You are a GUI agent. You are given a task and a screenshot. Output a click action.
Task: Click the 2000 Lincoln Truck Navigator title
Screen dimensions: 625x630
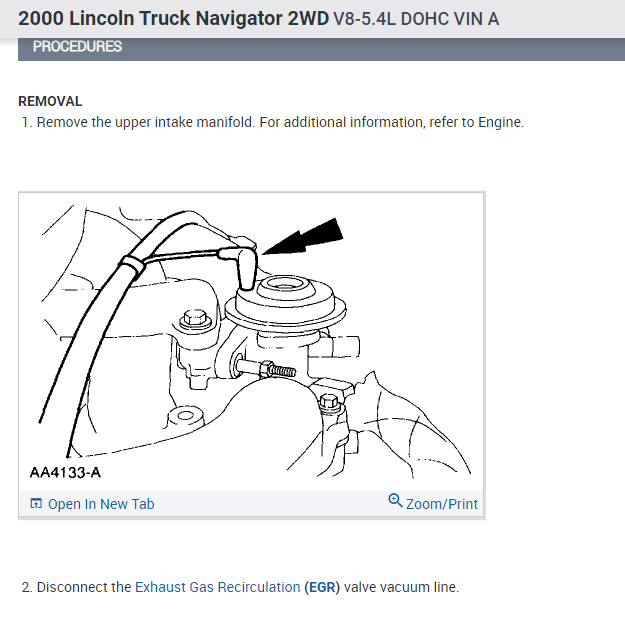(x=174, y=18)
